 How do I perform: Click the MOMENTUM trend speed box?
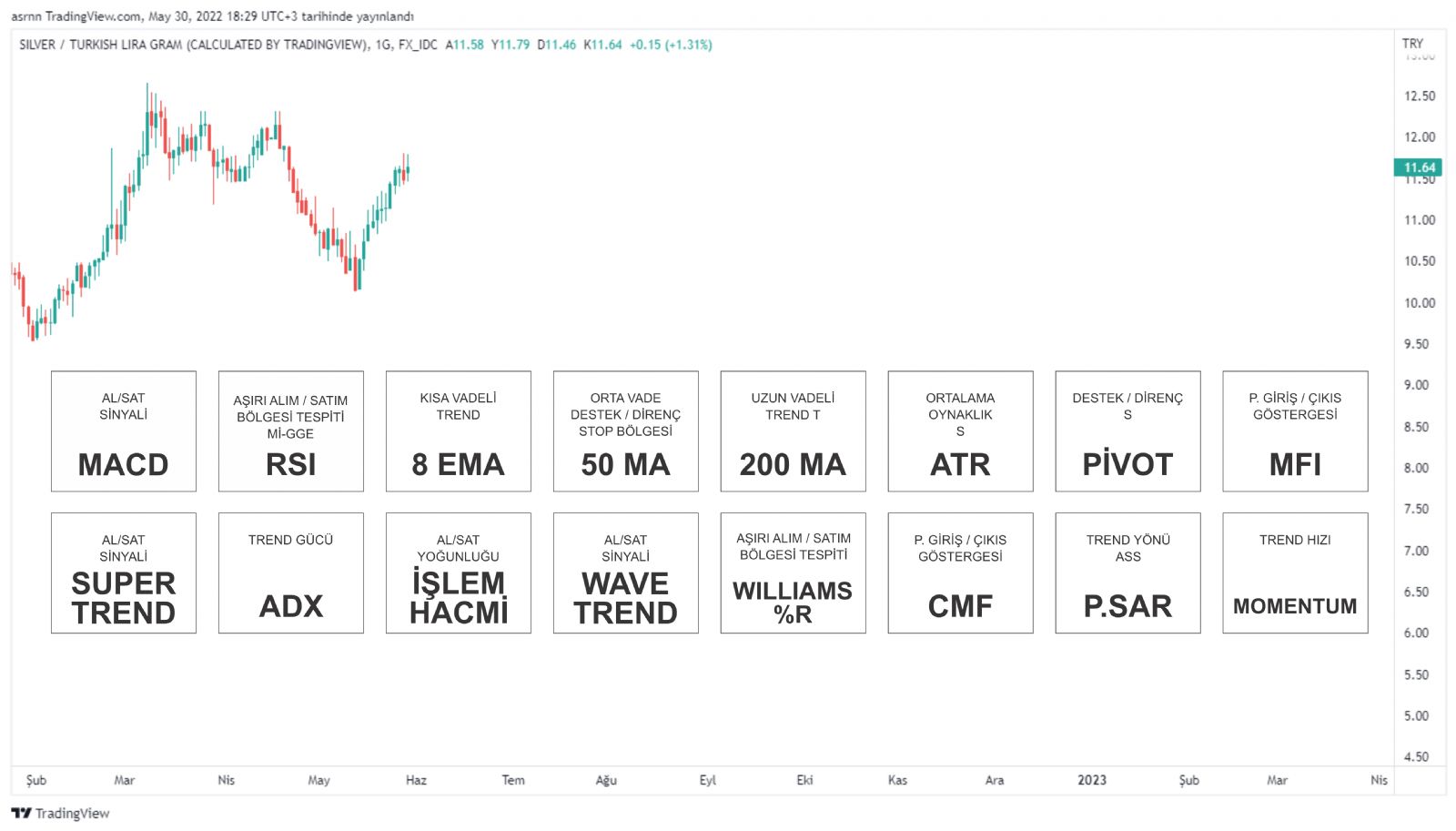point(1296,573)
